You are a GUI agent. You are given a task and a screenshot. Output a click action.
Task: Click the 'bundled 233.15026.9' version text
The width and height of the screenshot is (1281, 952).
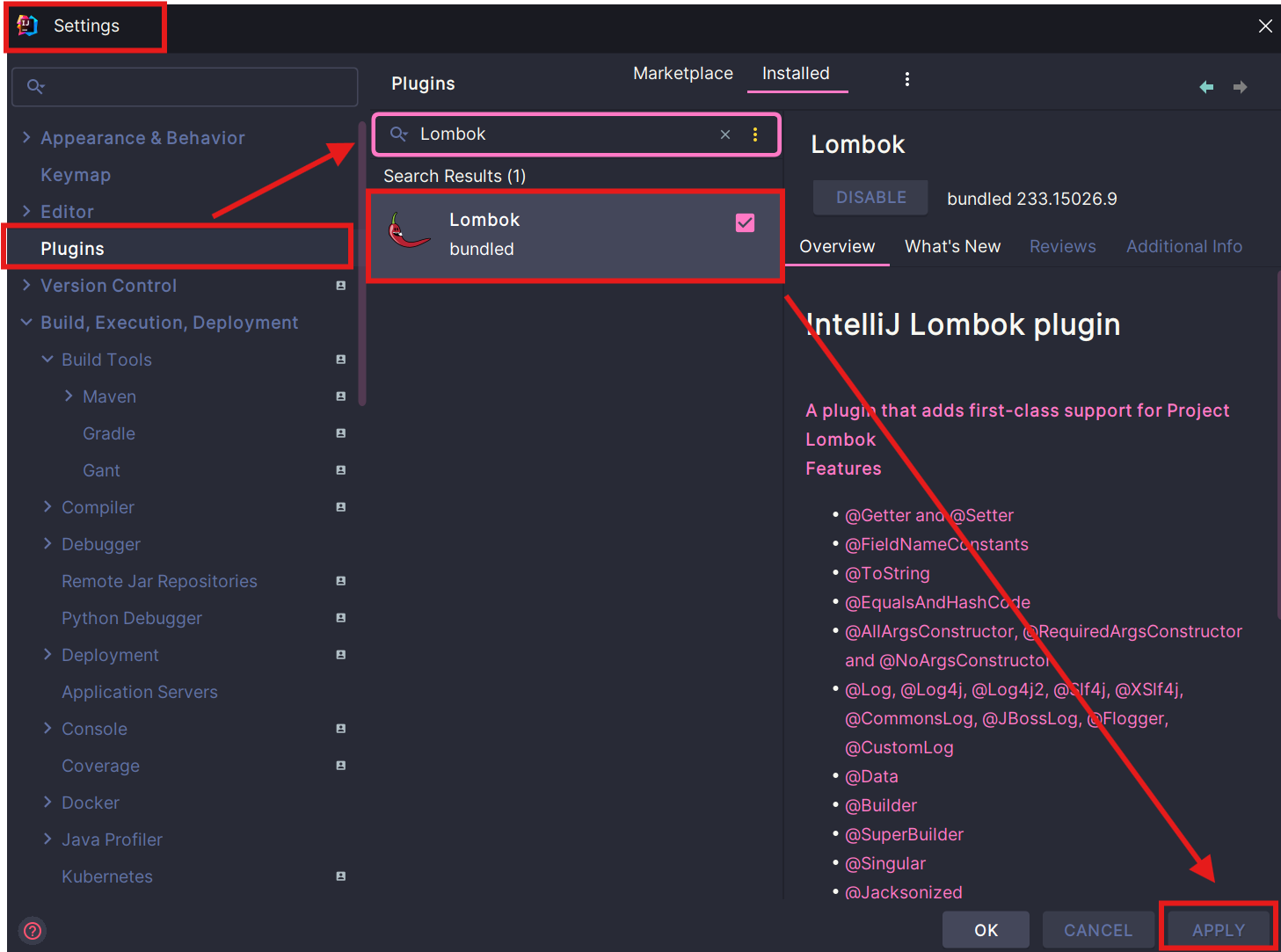pyautogui.click(x=1032, y=199)
